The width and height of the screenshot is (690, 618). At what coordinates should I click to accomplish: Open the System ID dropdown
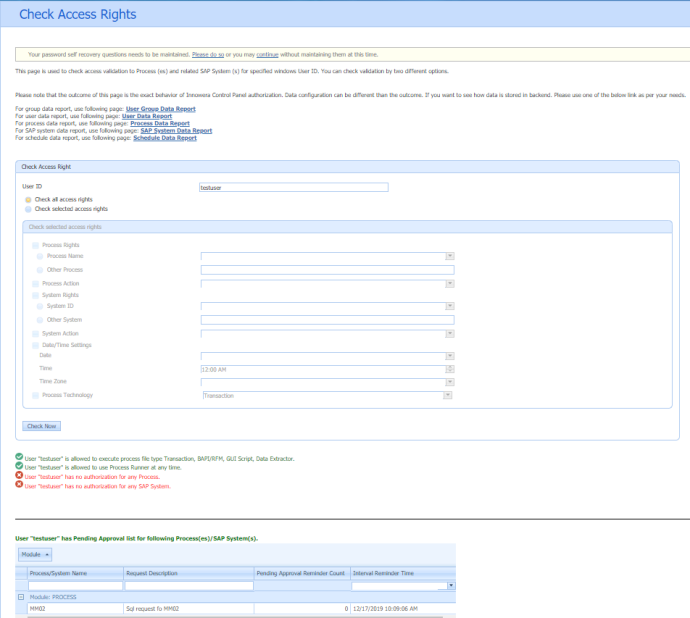[x=450, y=306]
